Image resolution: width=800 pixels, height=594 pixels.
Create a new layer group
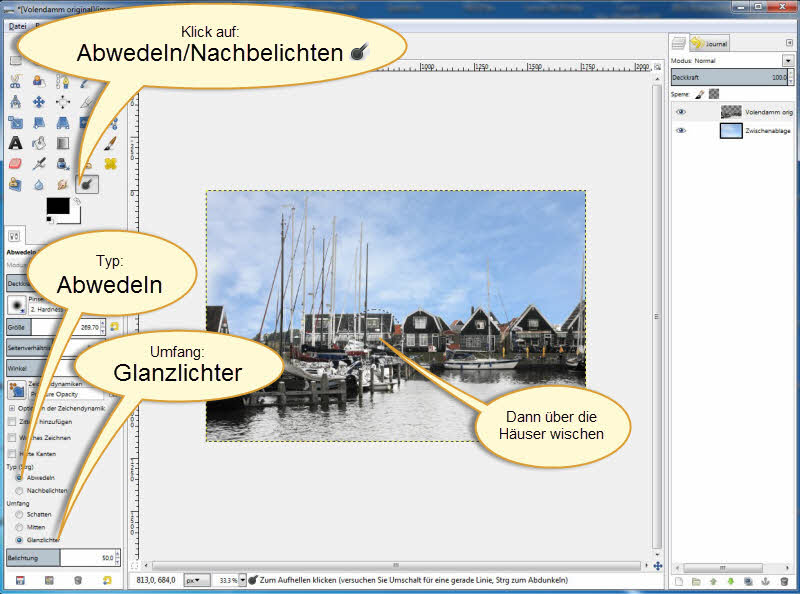pyautogui.click(x=696, y=581)
